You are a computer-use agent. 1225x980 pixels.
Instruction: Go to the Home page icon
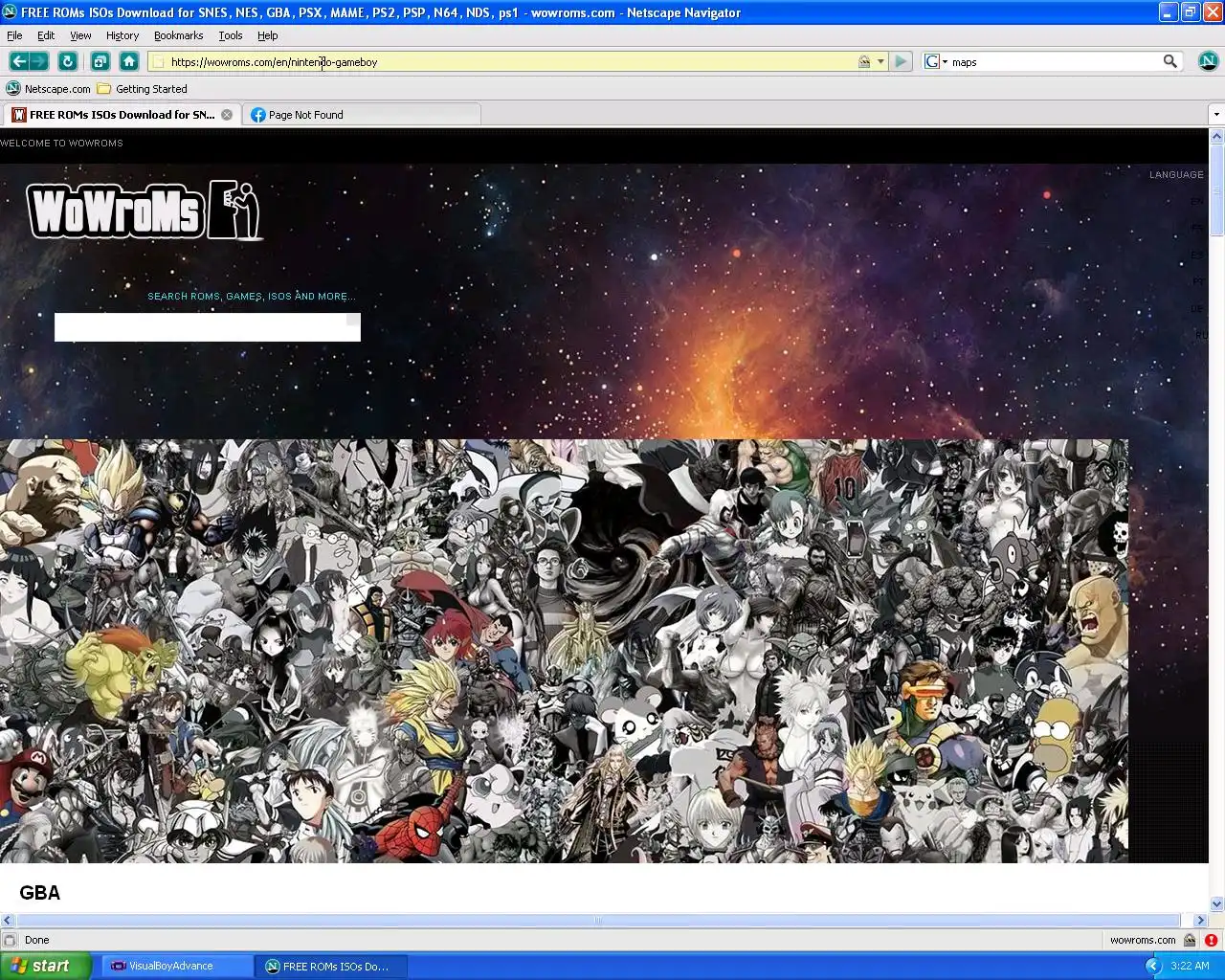pyautogui.click(x=129, y=61)
